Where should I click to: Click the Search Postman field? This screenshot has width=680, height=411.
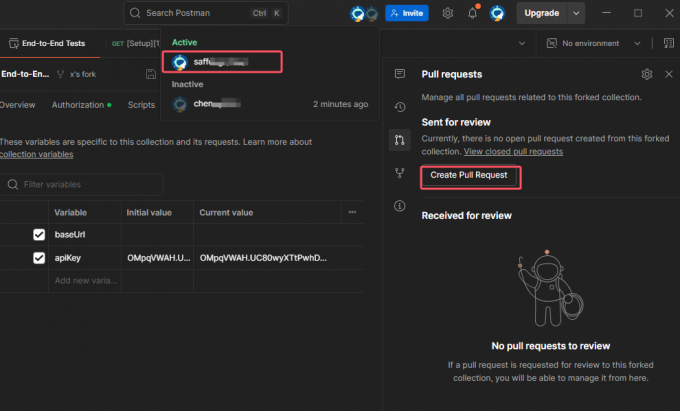click(206, 13)
